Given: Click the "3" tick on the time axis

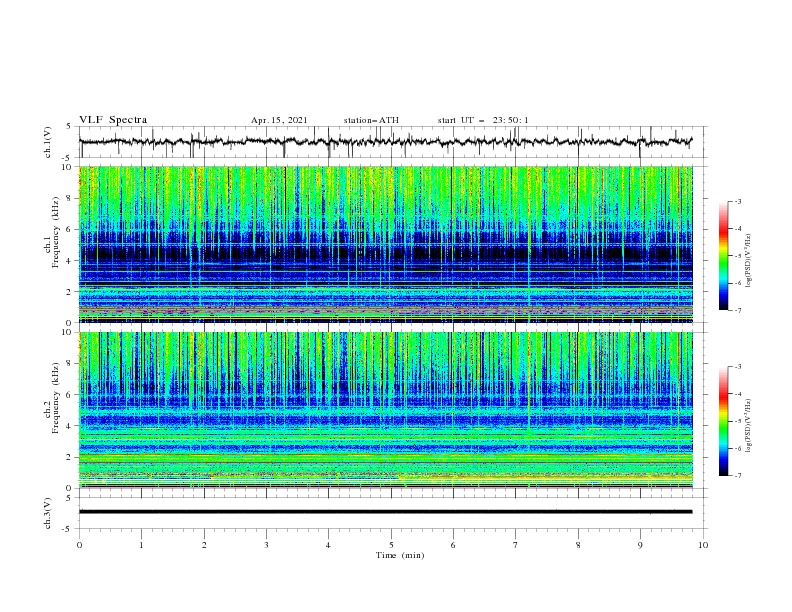Looking at the screenshot, I should pos(266,545).
